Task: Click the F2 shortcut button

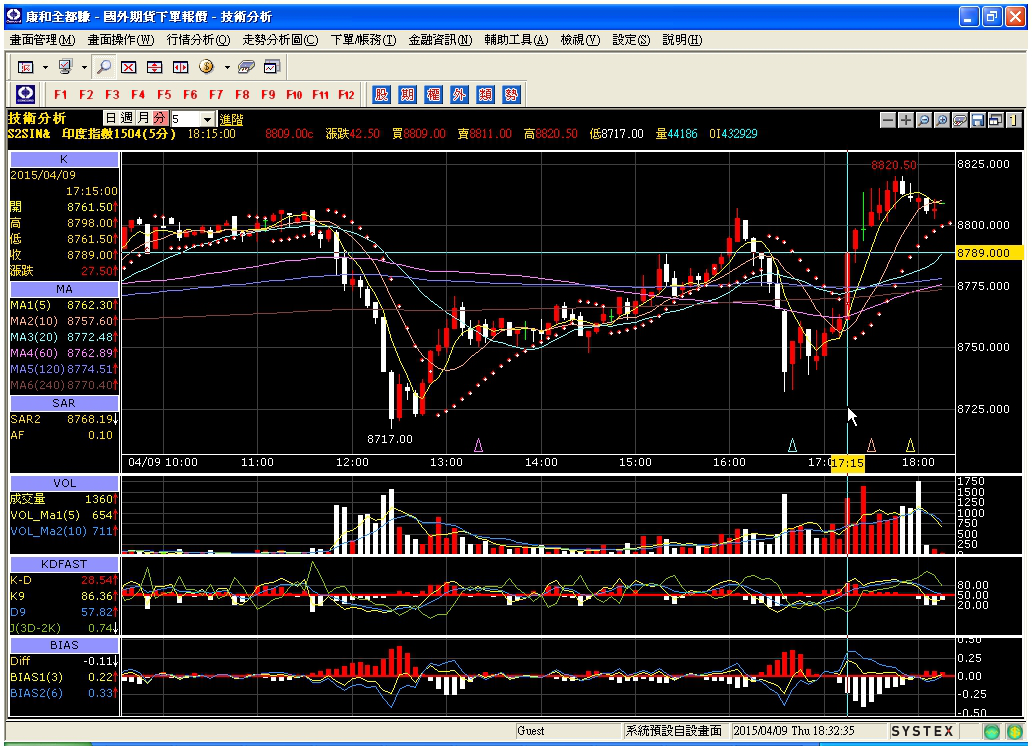Action: coord(86,95)
